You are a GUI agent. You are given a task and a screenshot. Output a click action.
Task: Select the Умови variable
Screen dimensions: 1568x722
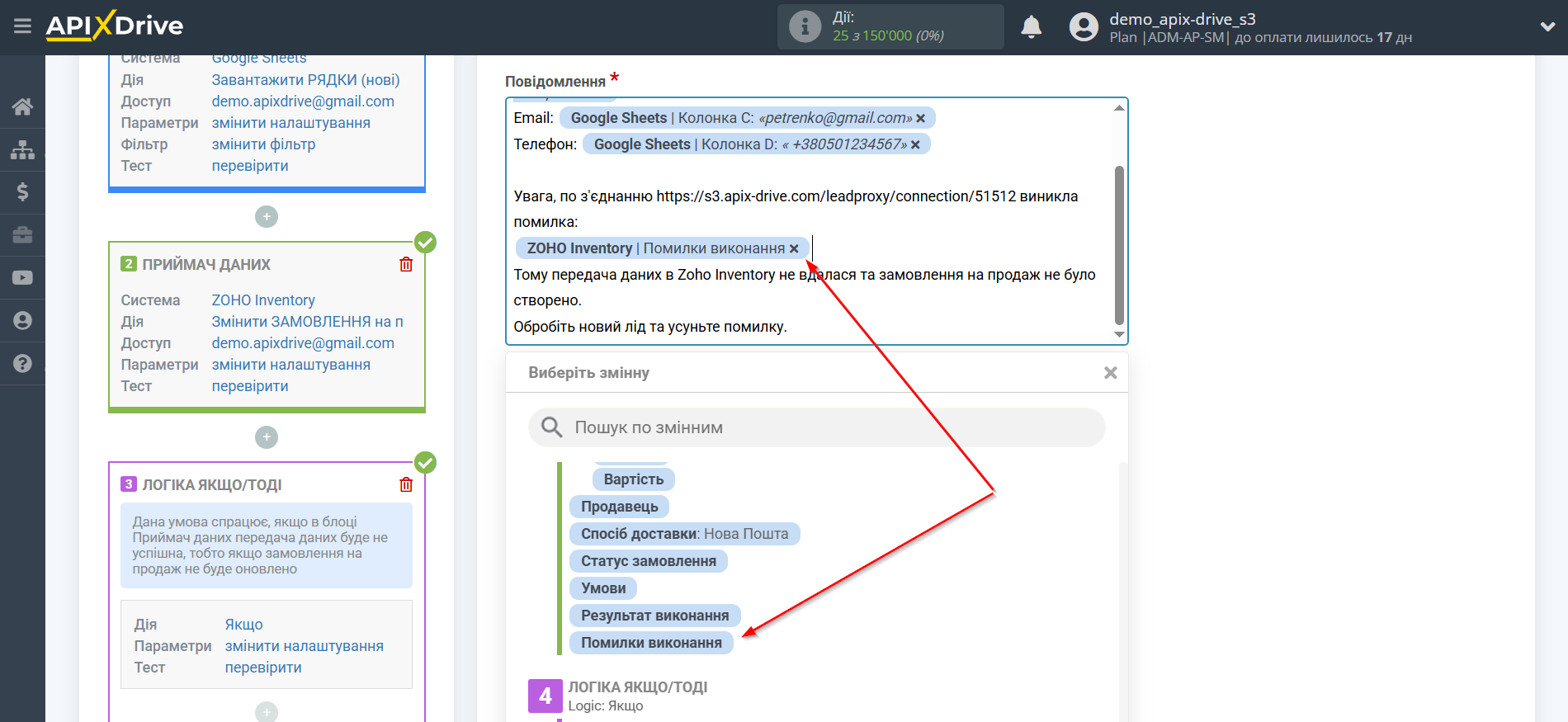[603, 588]
